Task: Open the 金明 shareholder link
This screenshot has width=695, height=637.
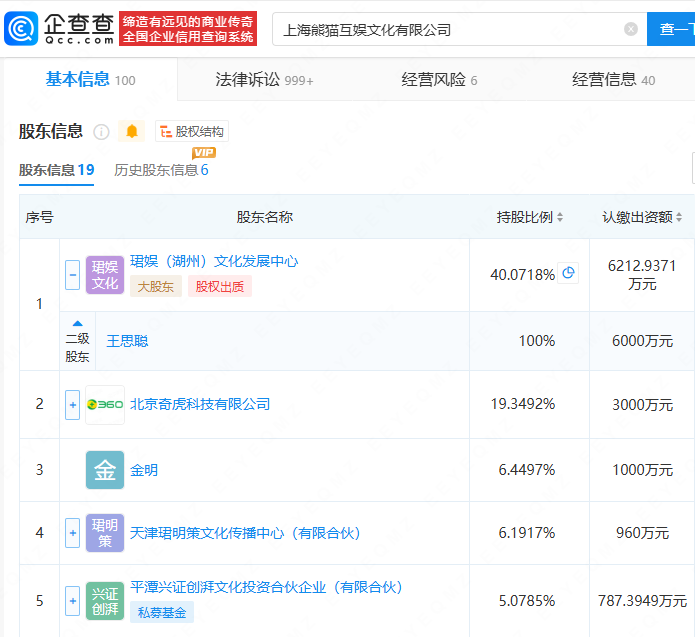Action: click(x=144, y=470)
